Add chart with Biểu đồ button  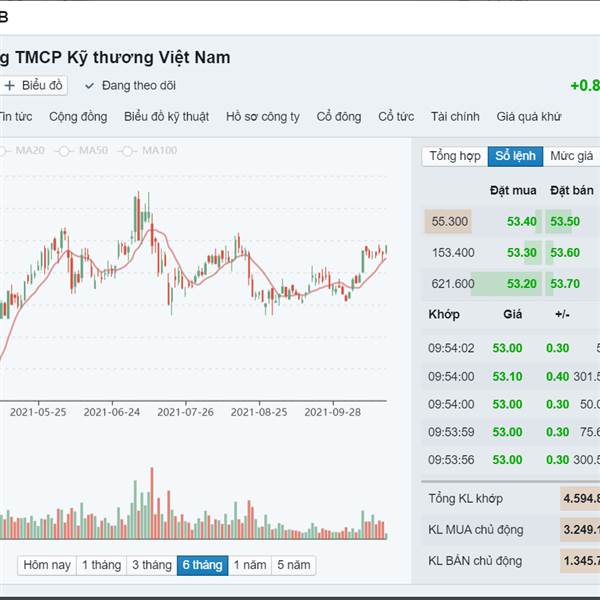[34, 85]
